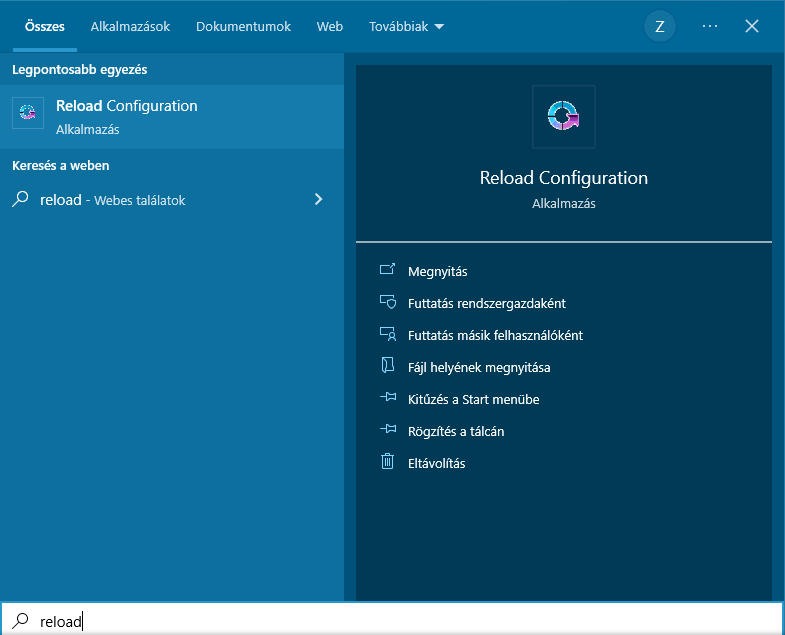Click the run as administrator shield icon
The height and width of the screenshot is (635, 785).
[x=387, y=302]
